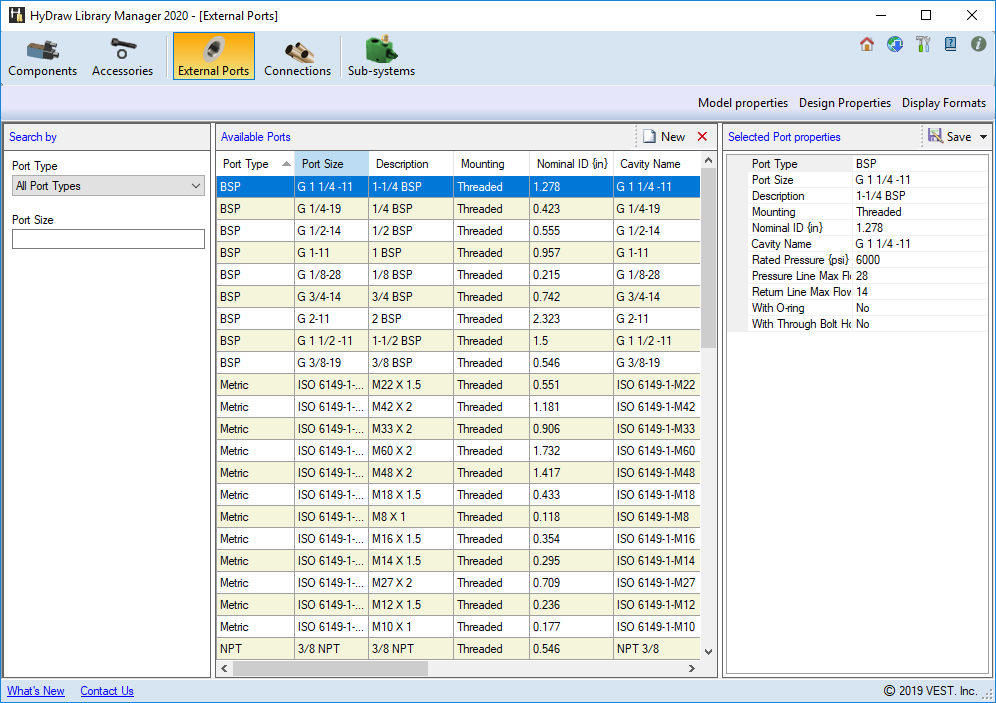Open the Contact Us link
Screen dimensions: 996x703
tap(107, 691)
